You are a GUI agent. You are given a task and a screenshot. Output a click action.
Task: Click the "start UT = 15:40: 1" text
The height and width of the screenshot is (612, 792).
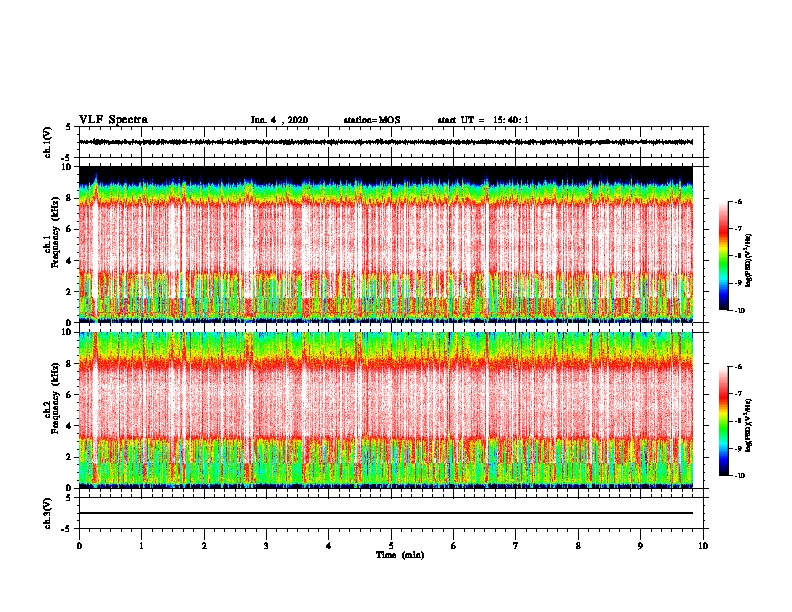point(483,120)
